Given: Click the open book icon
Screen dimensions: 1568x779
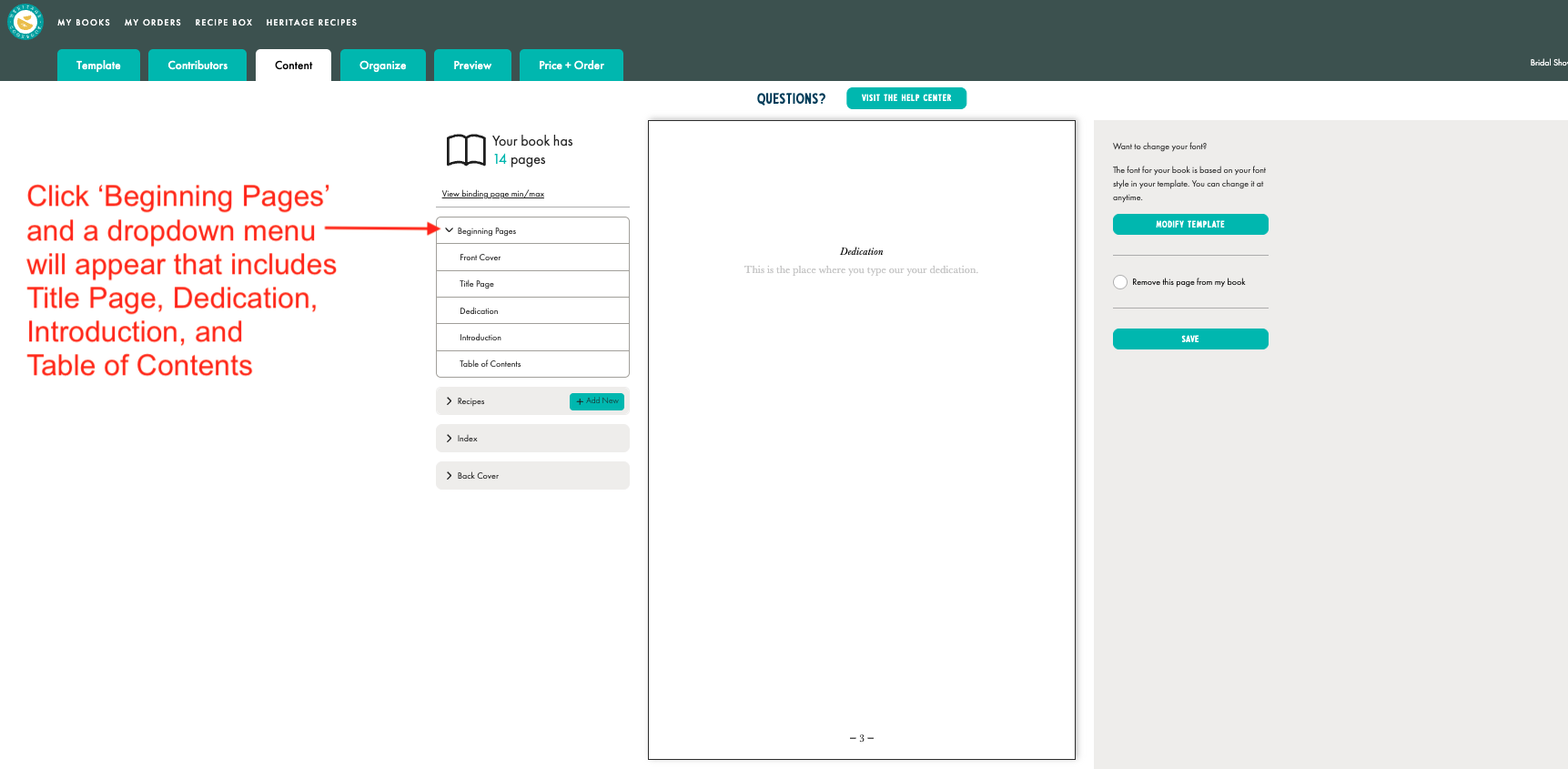Looking at the screenshot, I should click(x=466, y=150).
